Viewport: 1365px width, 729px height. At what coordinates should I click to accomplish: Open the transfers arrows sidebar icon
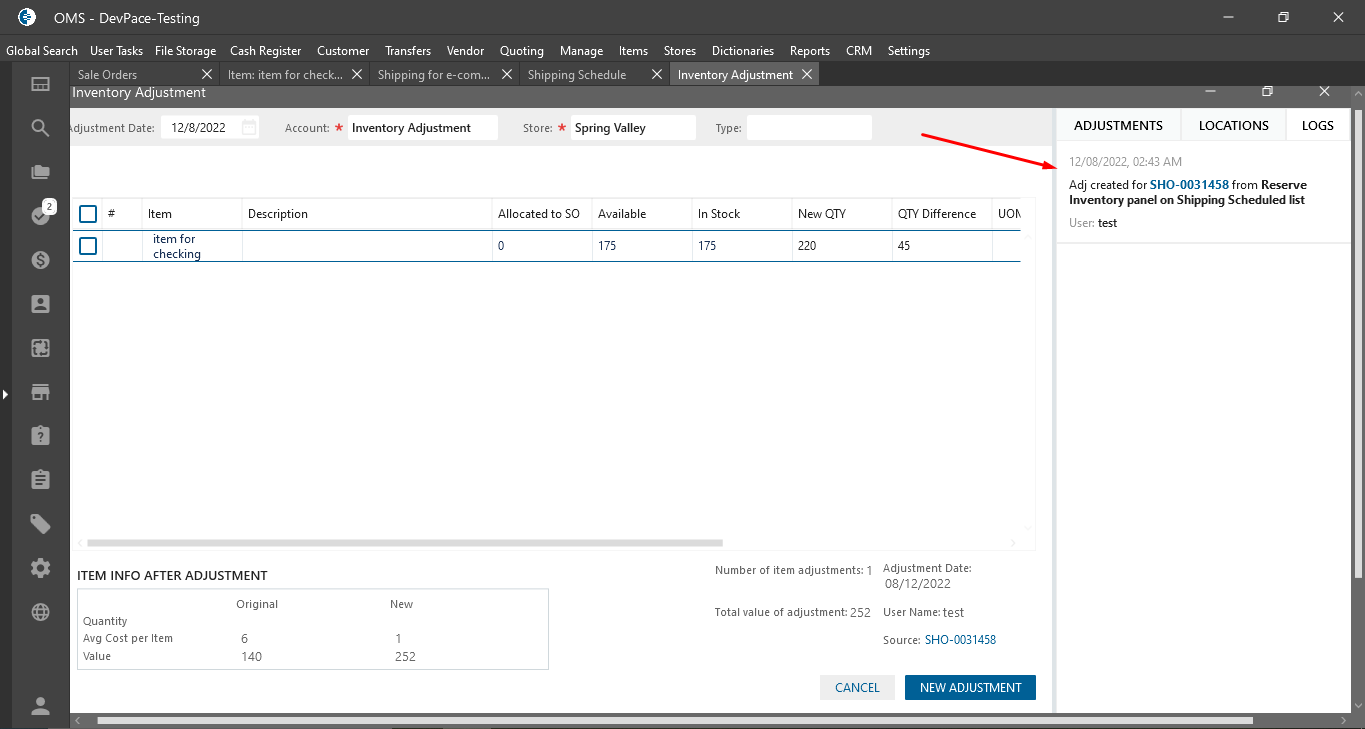(40, 348)
